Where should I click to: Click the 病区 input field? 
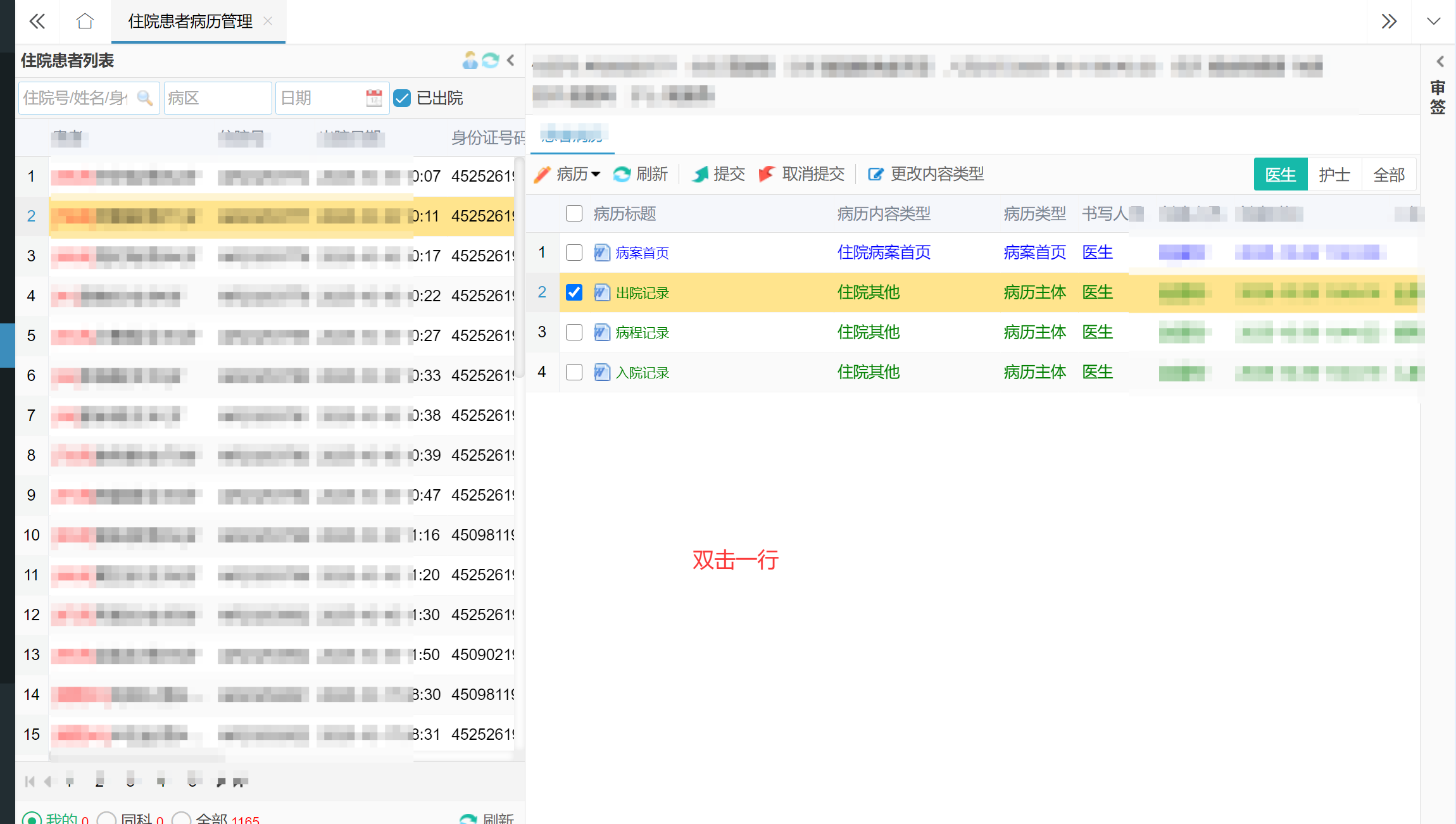[x=217, y=98]
